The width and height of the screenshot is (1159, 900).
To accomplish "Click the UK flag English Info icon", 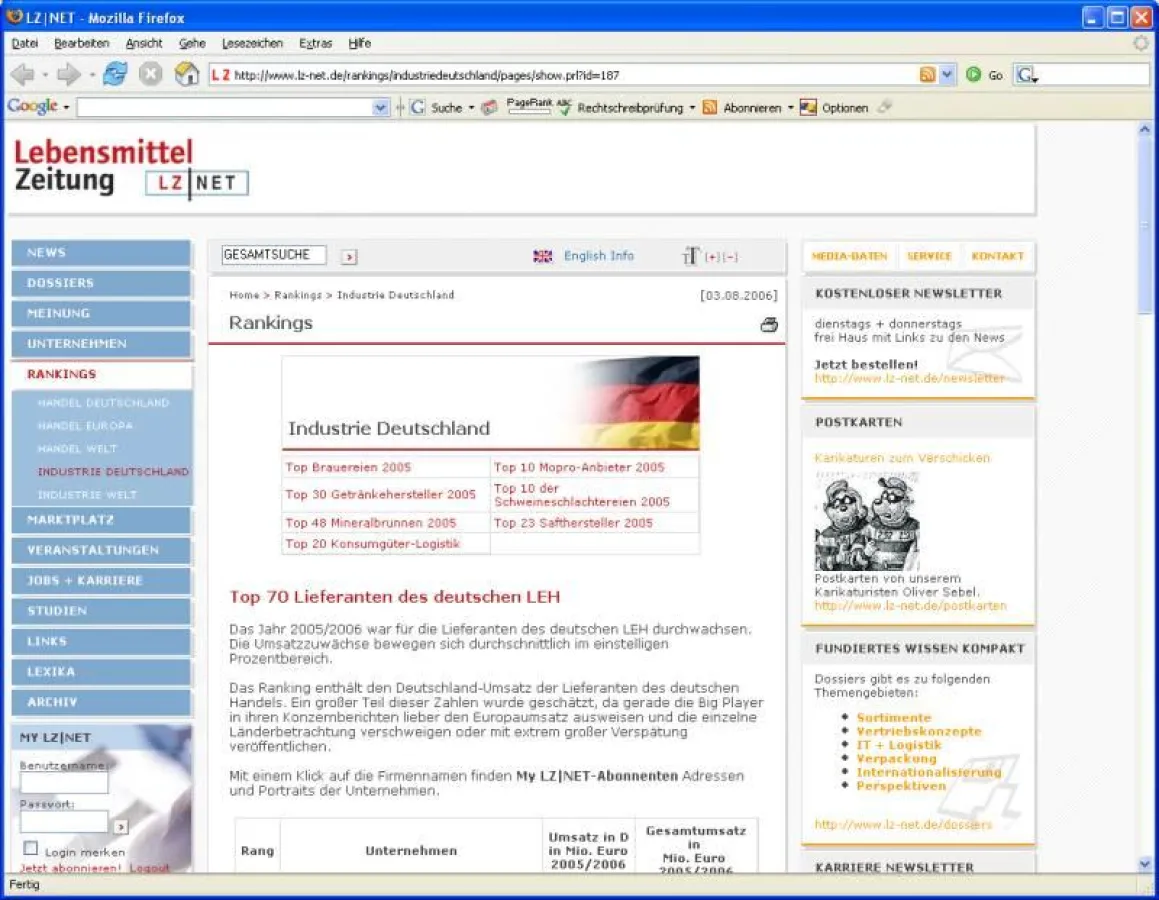I will point(543,256).
